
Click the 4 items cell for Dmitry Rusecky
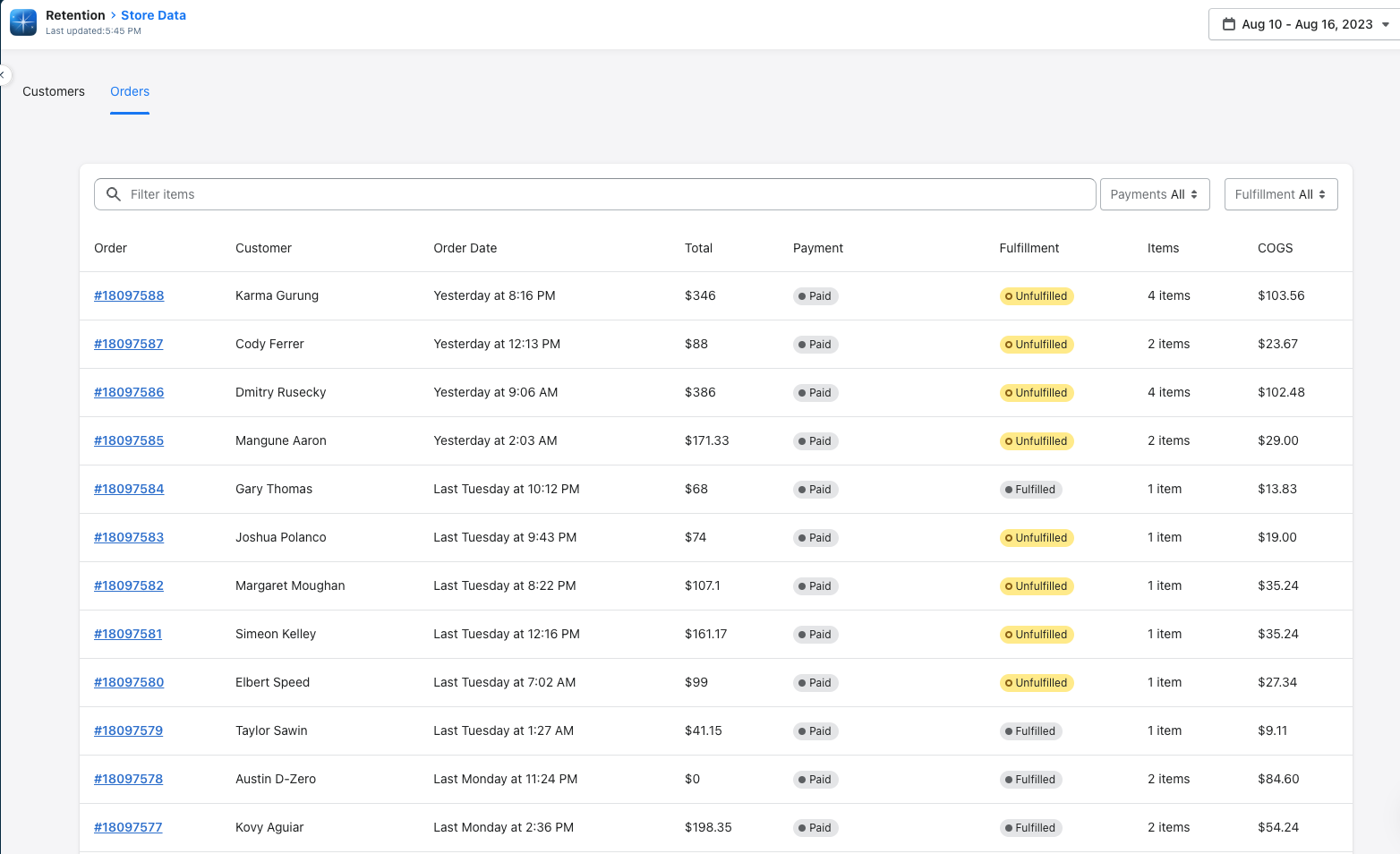pyautogui.click(x=1169, y=392)
